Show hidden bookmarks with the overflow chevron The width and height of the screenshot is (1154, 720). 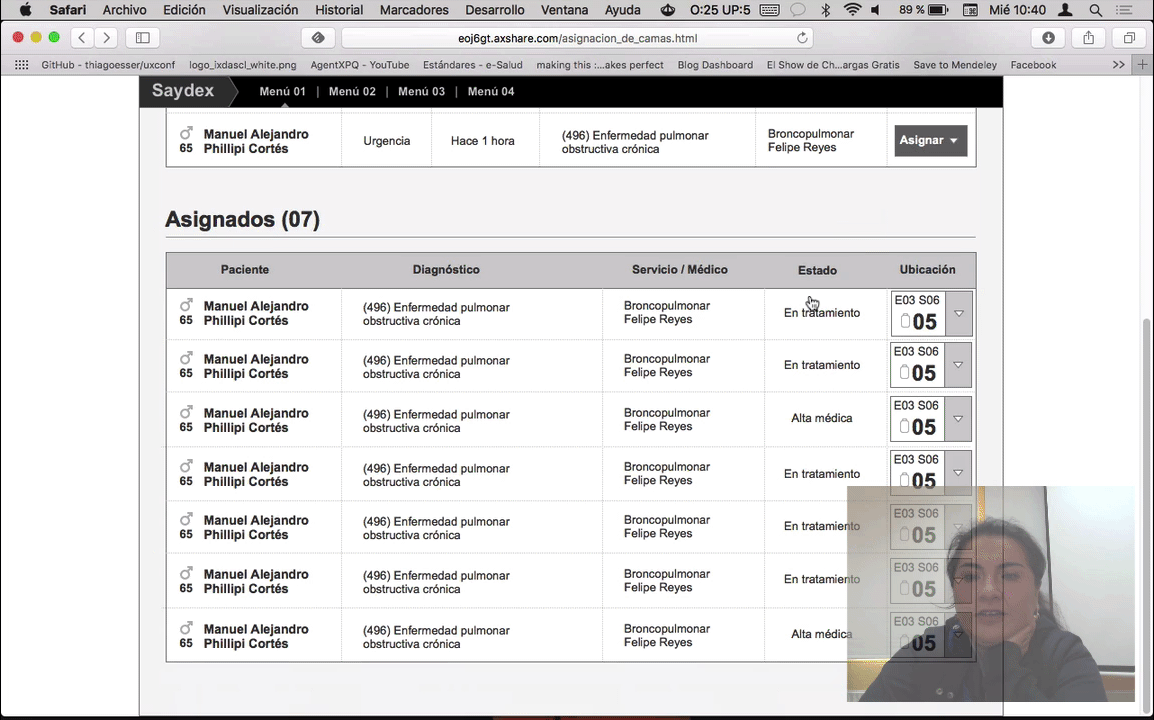coord(1119,65)
